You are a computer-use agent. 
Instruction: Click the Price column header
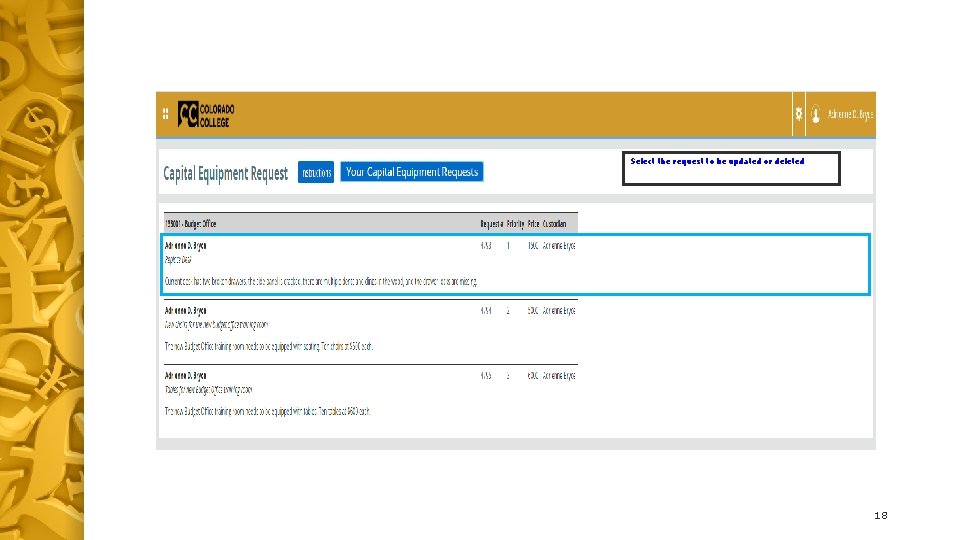tap(533, 224)
